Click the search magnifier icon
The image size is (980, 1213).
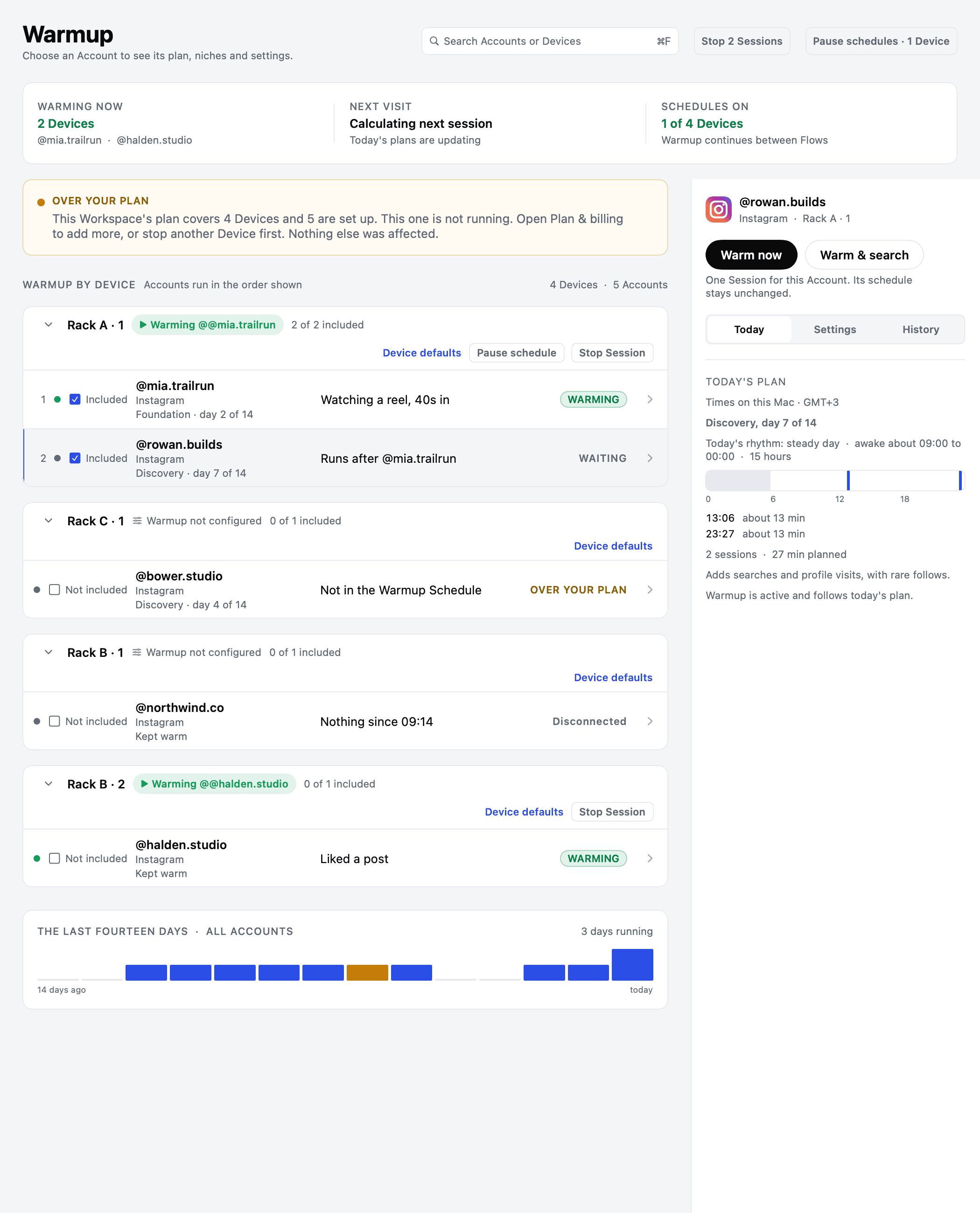(434, 41)
